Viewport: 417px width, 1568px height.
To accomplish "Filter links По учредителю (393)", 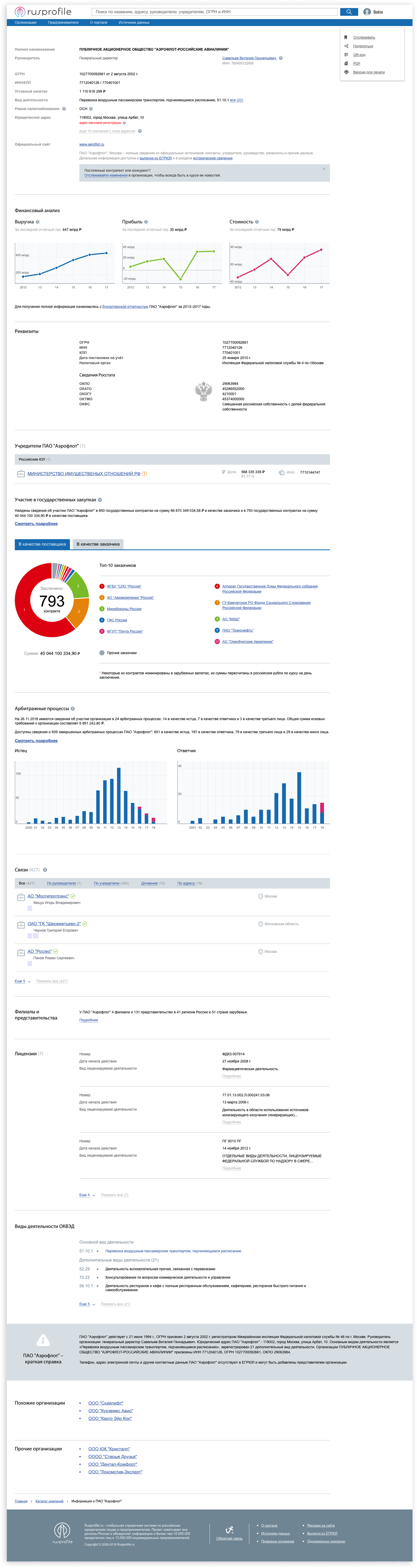I will click(x=111, y=883).
